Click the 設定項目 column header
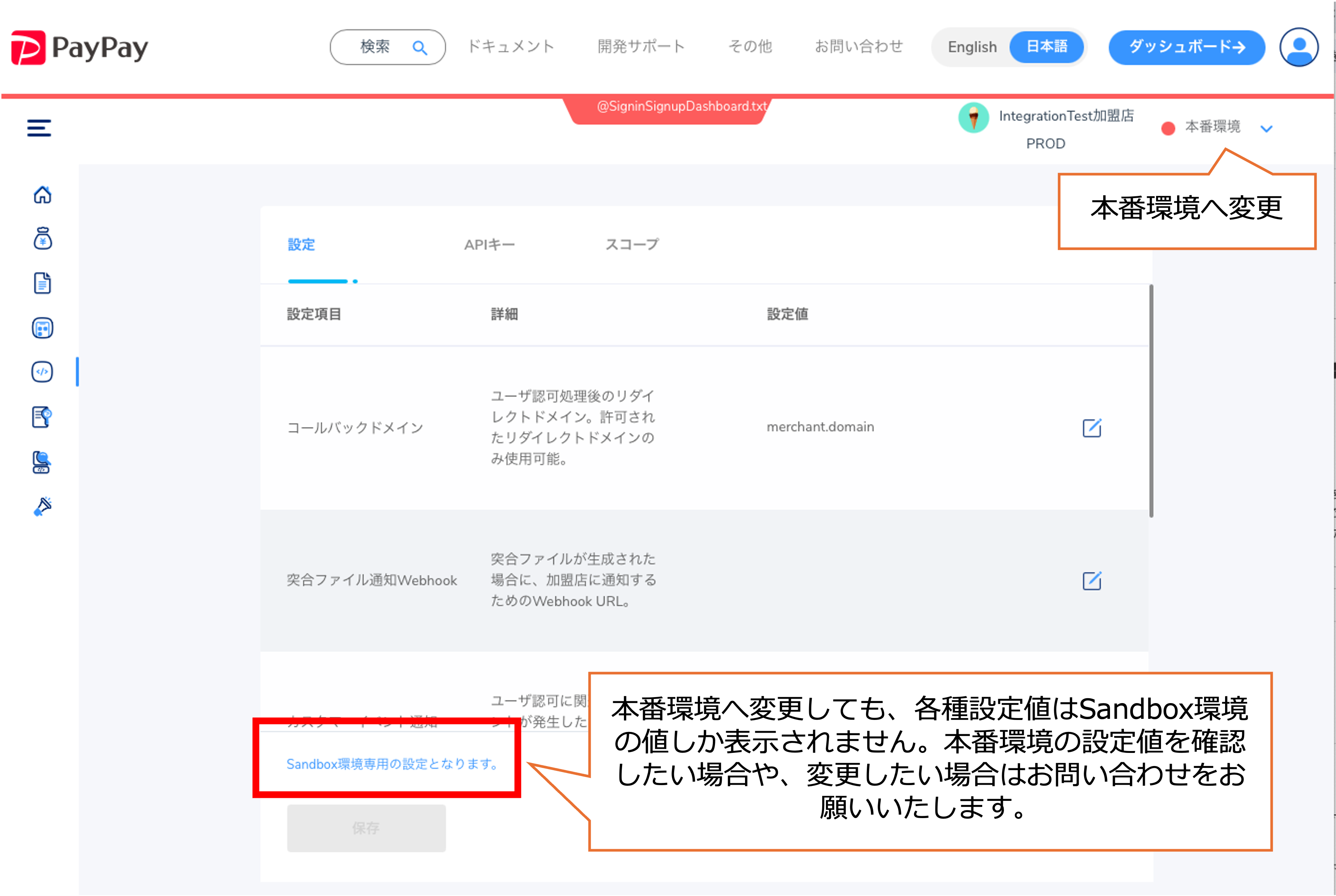1336x896 pixels. pos(314,314)
